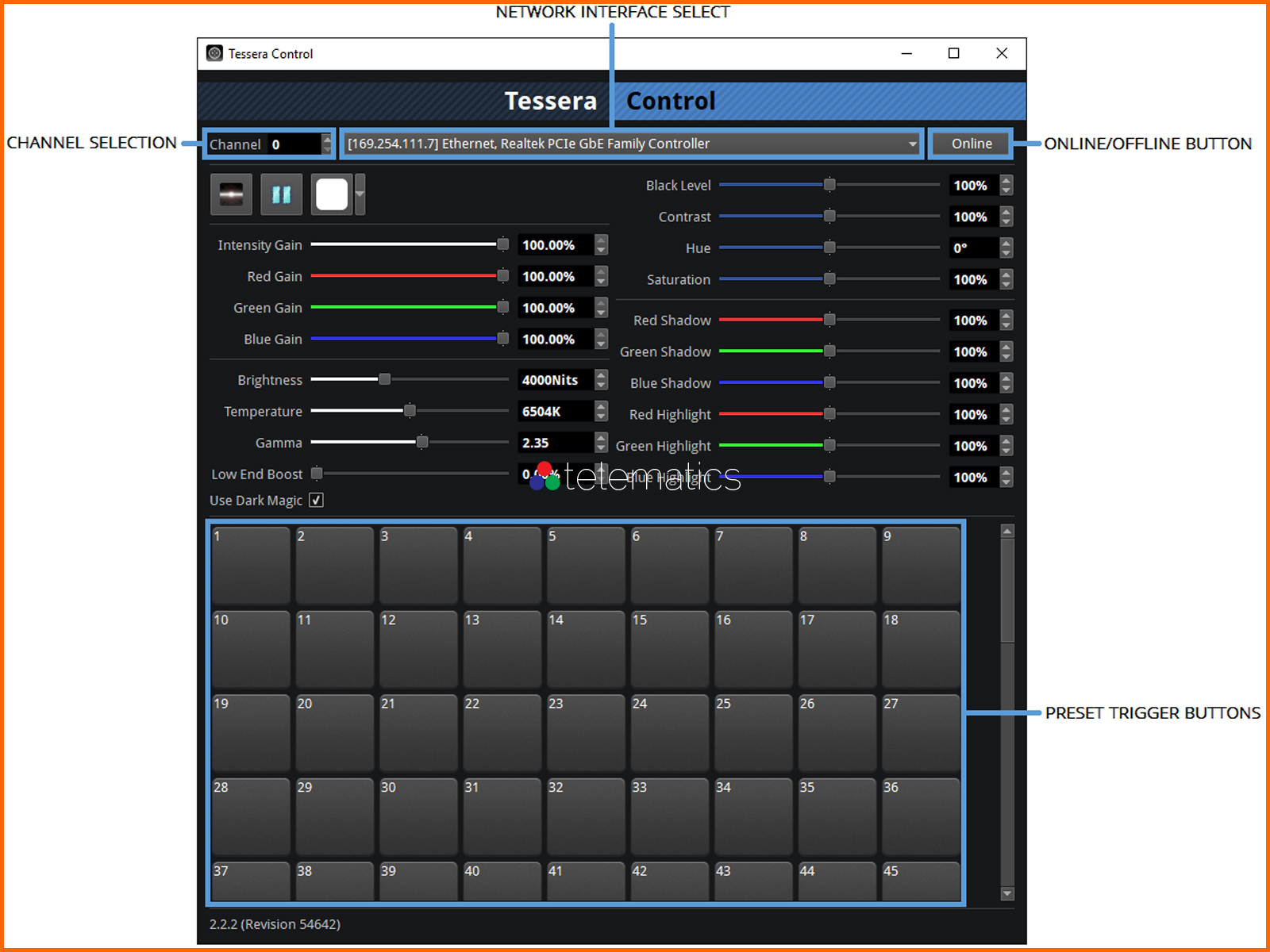The width and height of the screenshot is (1270, 952).
Task: Maximize the Tessera Control window
Action: (954, 53)
